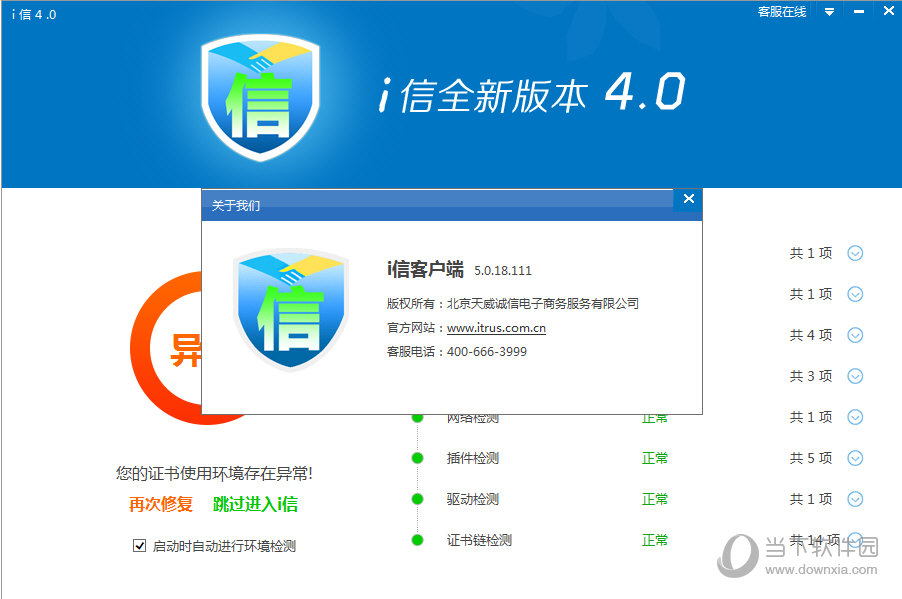Click the 共 4 项 count text
This screenshot has width=902, height=599.
tap(811, 335)
